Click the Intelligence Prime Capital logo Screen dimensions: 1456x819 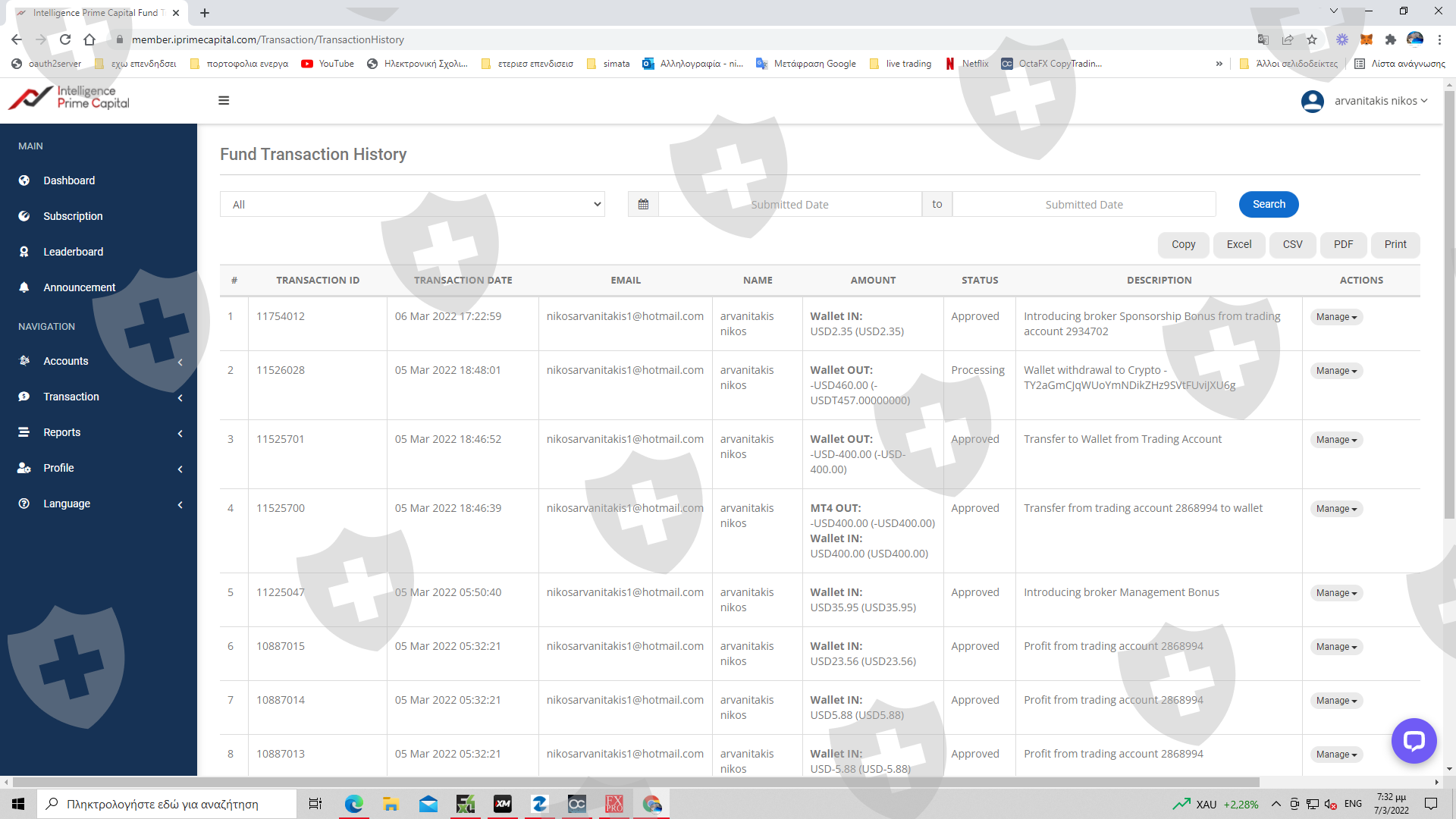click(x=70, y=98)
